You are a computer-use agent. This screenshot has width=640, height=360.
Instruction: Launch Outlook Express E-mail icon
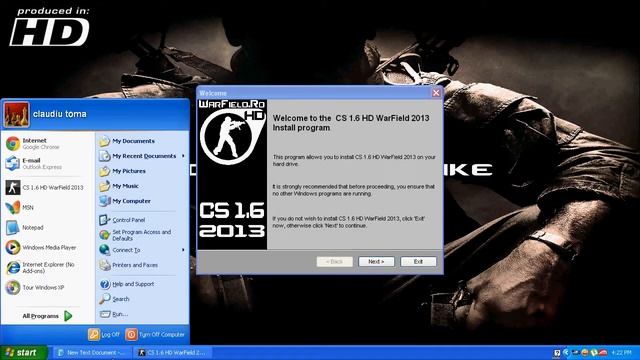pos(13,164)
